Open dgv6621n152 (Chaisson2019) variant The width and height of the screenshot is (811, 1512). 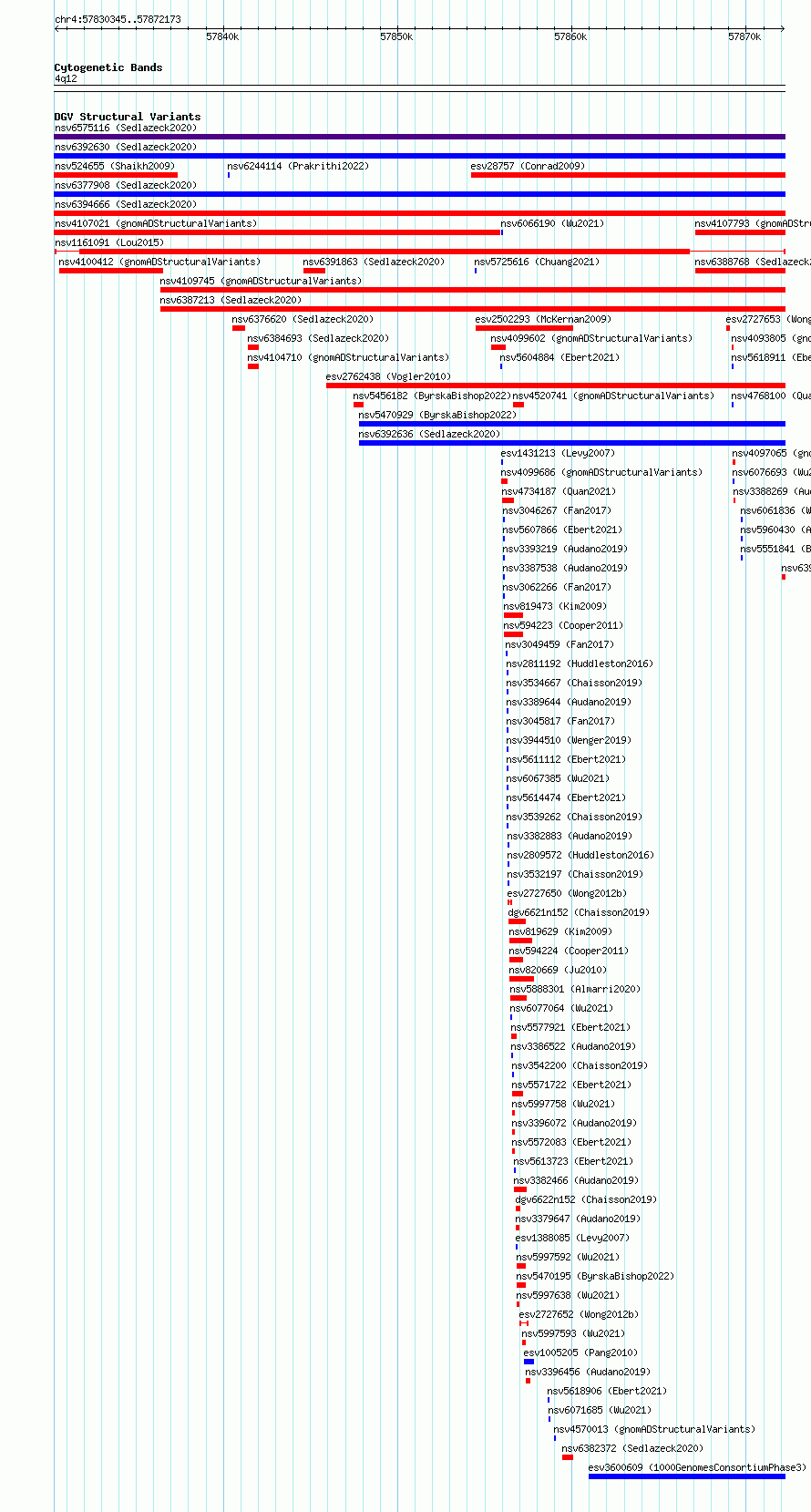pyautogui.click(x=579, y=912)
